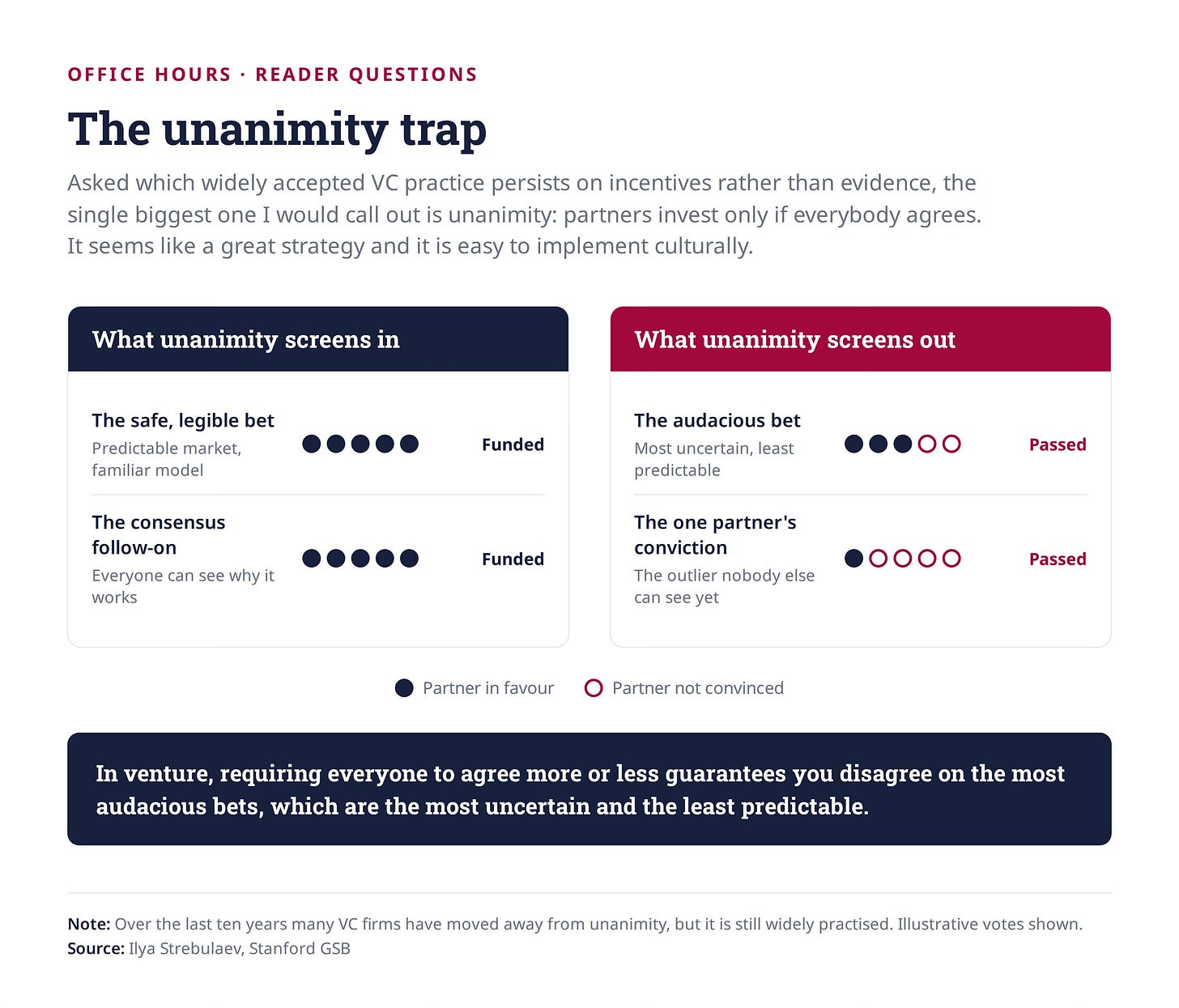Click third filled dot in audacious bet row
The height and width of the screenshot is (1008, 1179).
tap(903, 444)
